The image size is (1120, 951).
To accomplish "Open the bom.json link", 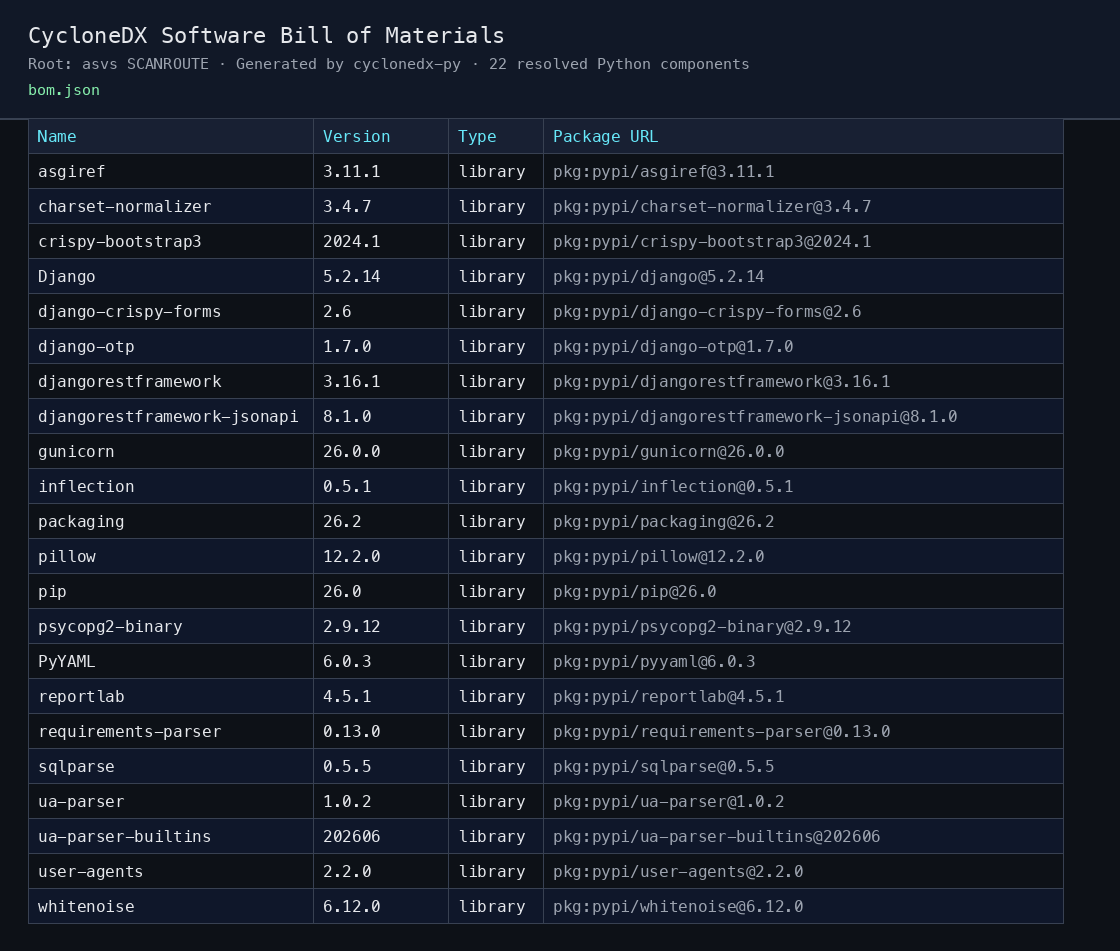I will pos(64,90).
